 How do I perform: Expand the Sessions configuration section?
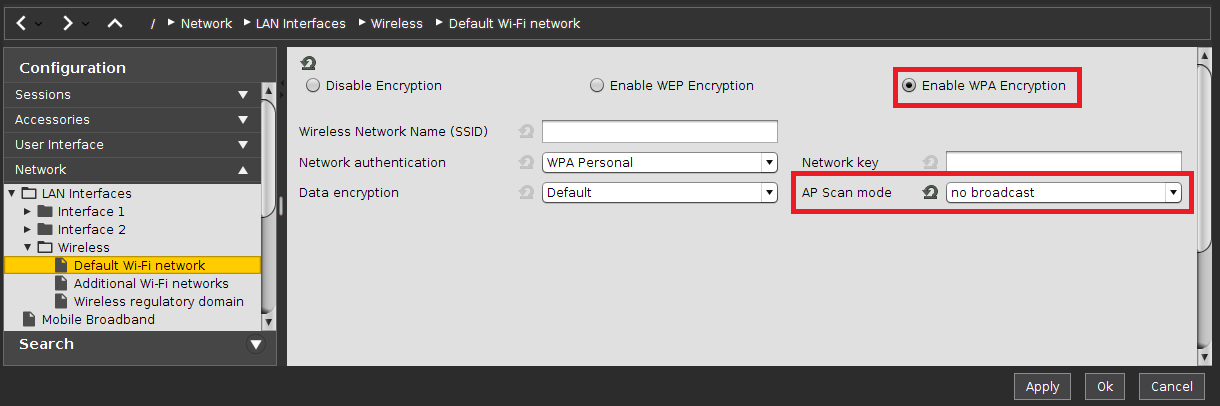[130, 95]
